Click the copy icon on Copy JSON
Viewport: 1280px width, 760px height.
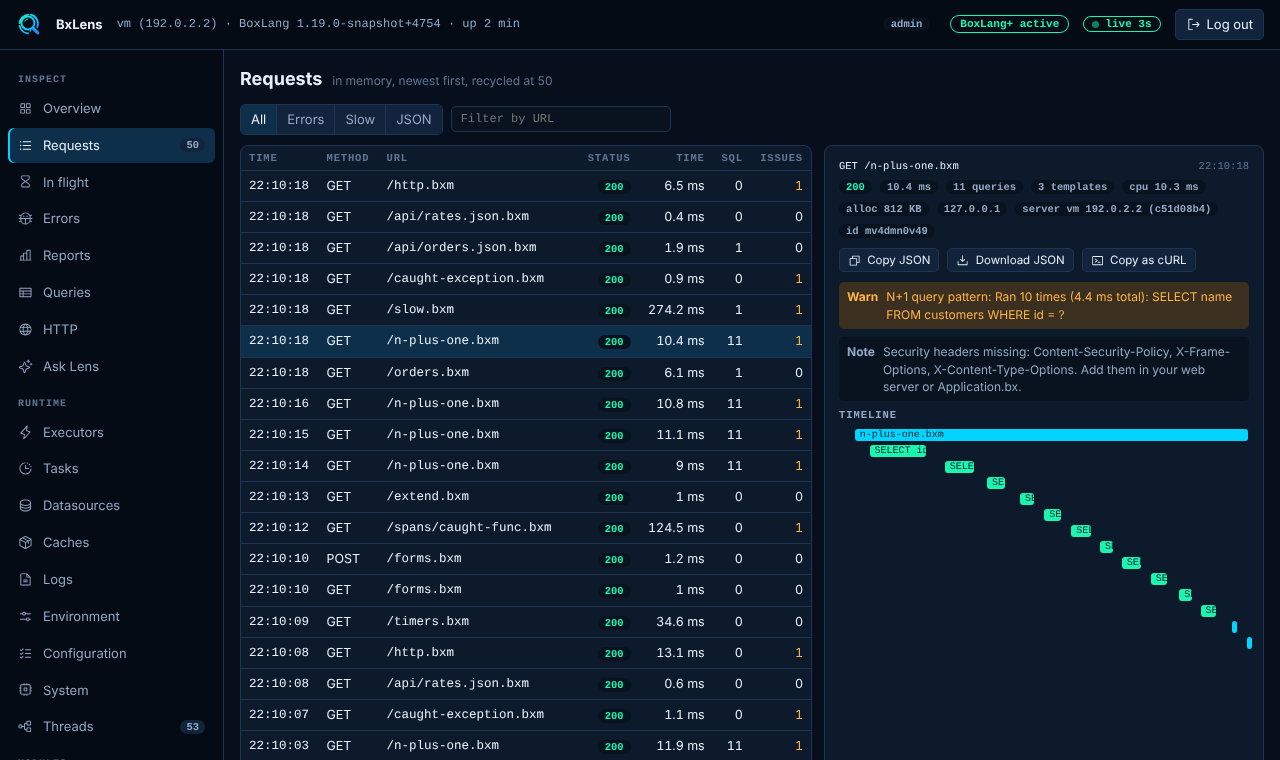pyautogui.click(x=855, y=260)
